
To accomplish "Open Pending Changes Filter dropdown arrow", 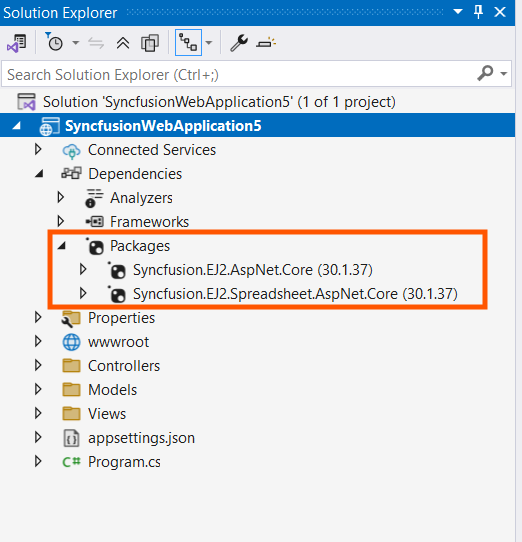I will [75, 43].
